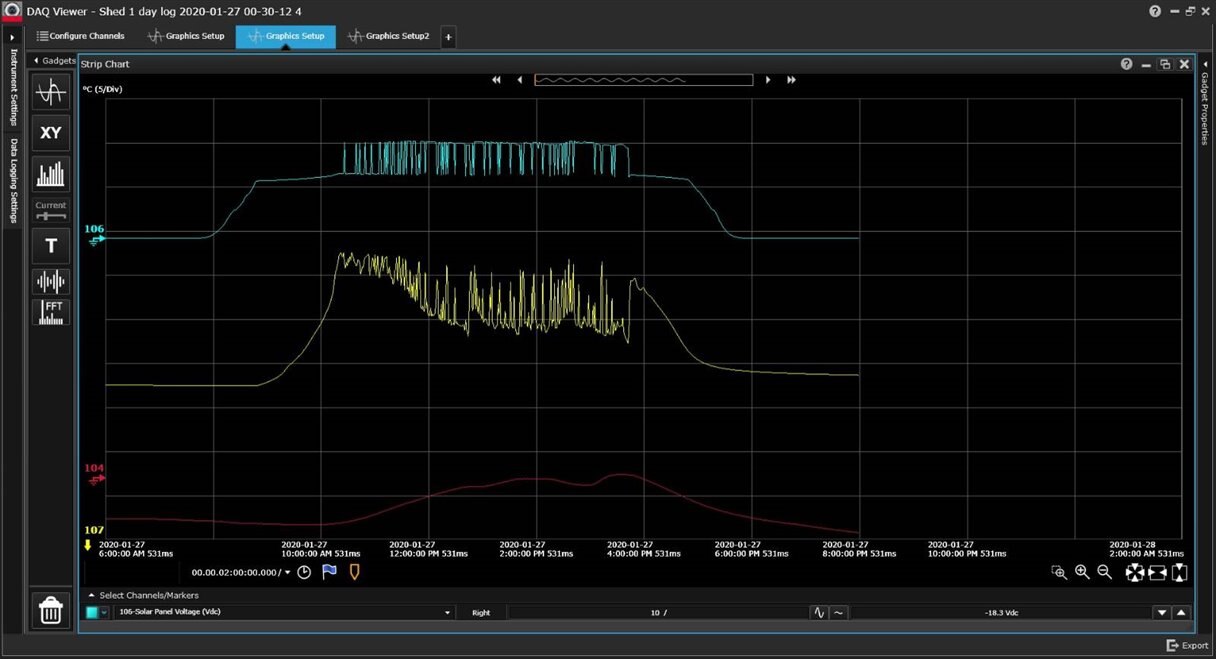Click the clock time-format icon
Image resolution: width=1216 pixels, height=659 pixels.
[304, 572]
